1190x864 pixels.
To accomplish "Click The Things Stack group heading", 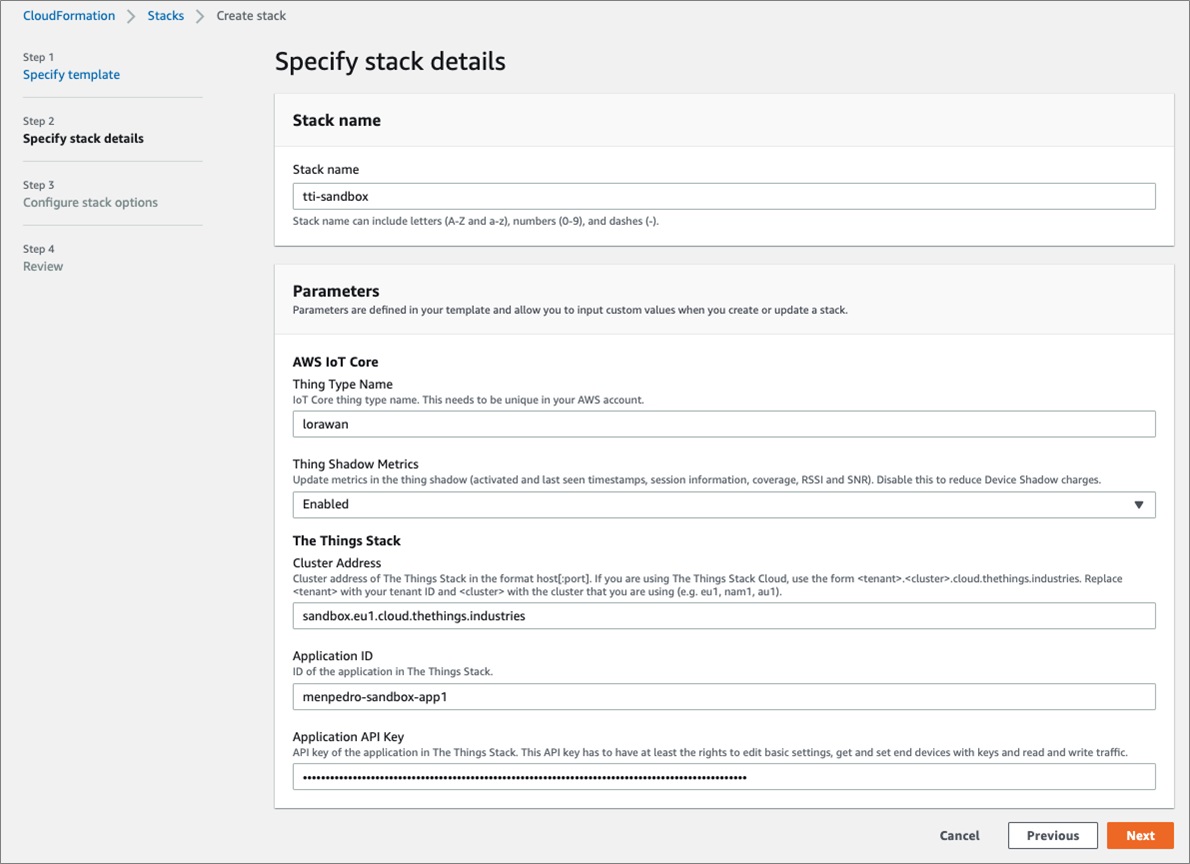I will coord(347,541).
